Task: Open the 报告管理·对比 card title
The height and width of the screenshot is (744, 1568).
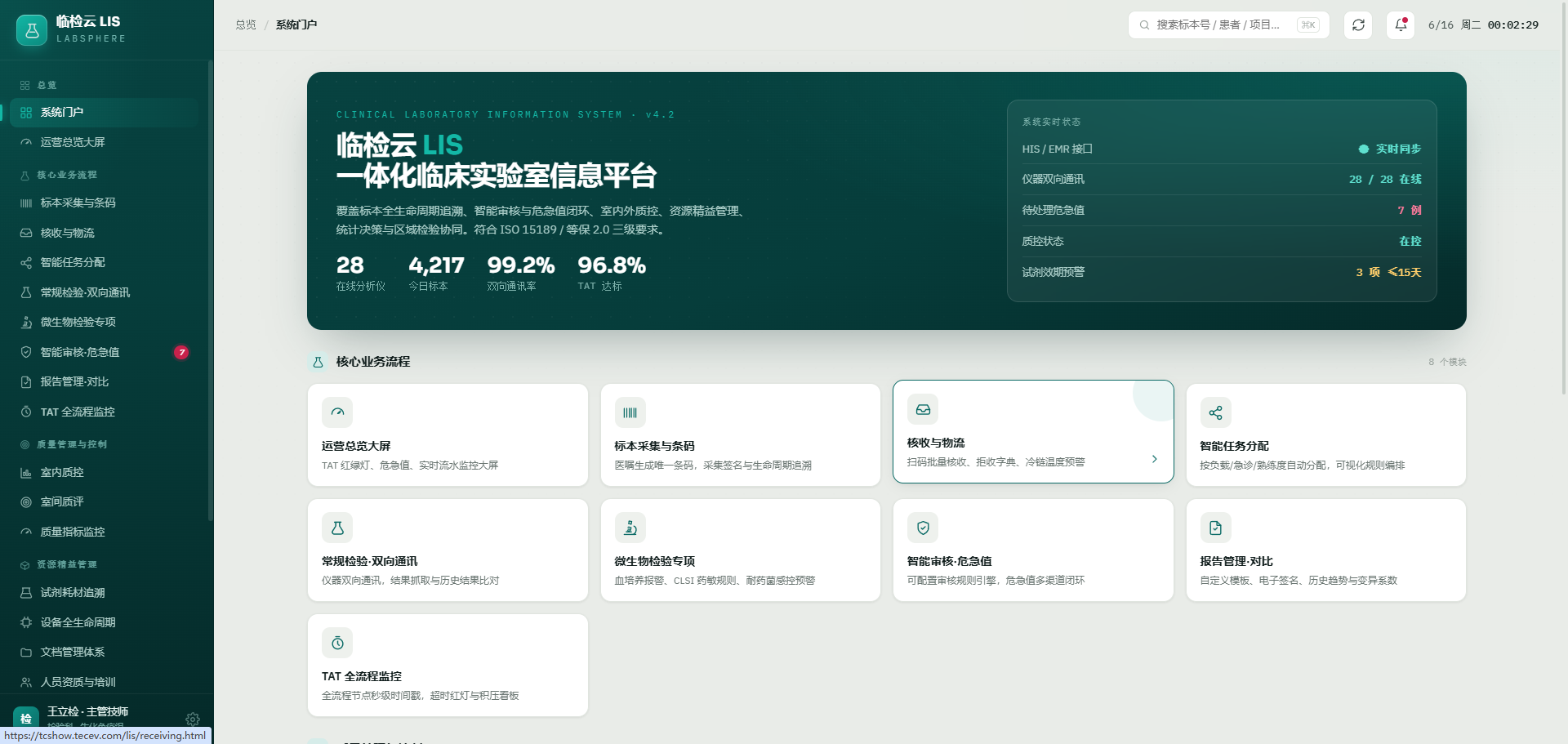Action: pos(1236,561)
